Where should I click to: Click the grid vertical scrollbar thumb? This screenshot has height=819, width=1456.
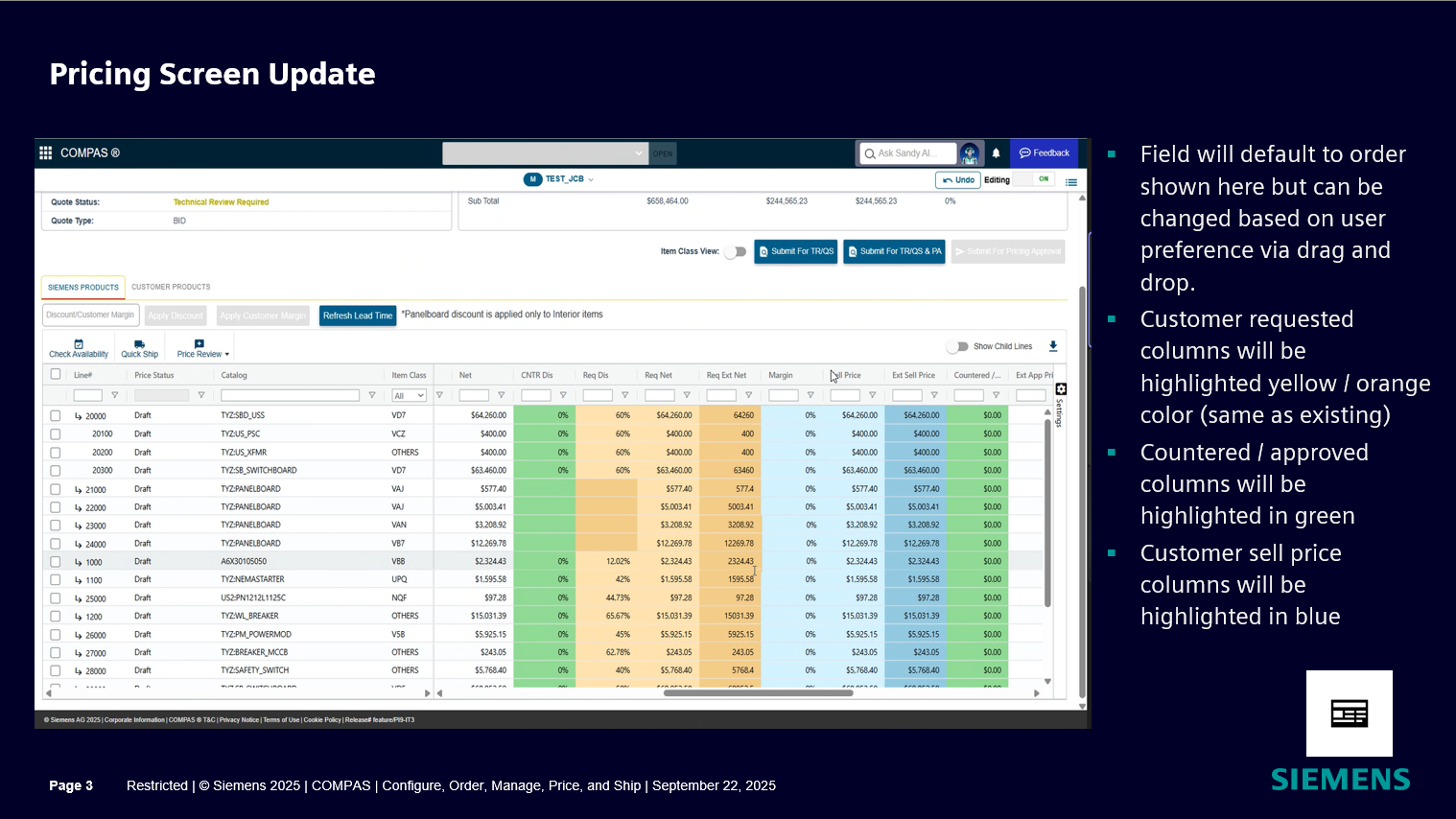point(1047,512)
